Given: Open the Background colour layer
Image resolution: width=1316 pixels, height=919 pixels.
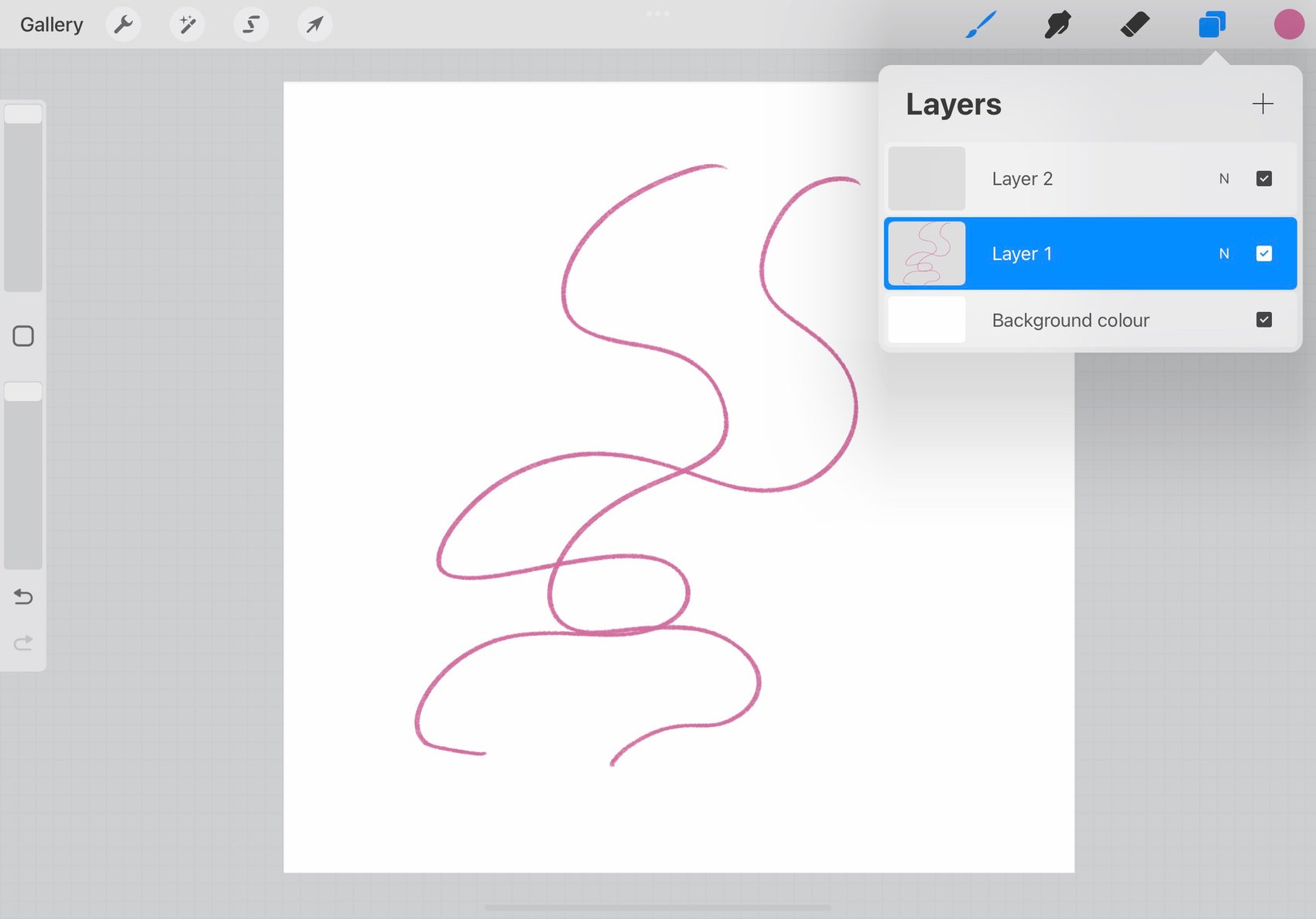Looking at the screenshot, I should [x=1090, y=320].
